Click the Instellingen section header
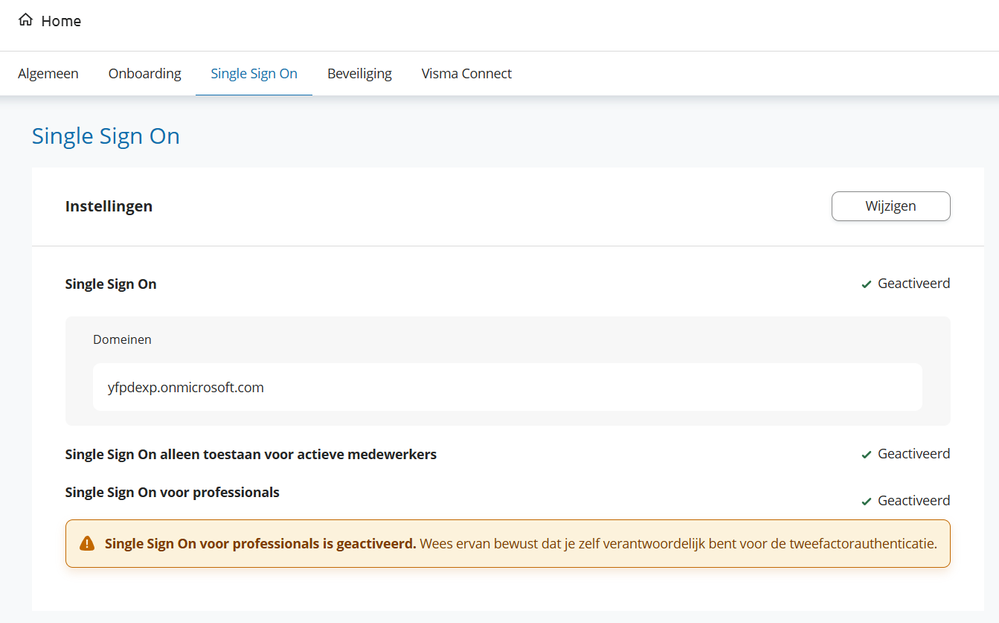This screenshot has width=999, height=623. tap(109, 206)
